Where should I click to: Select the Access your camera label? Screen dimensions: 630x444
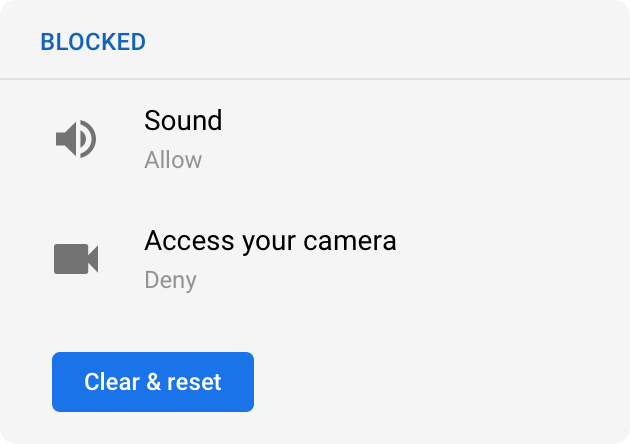270,241
